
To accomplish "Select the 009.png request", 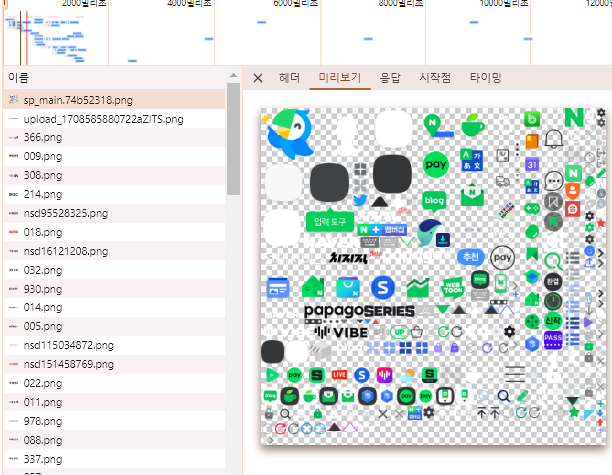I will [114, 157].
